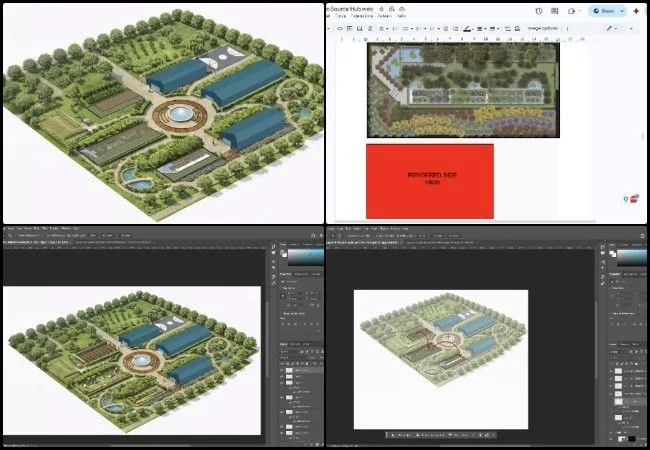This screenshot has width=650, height=450.
Task: Click the blue Share button in Docs
Action: click(604, 11)
